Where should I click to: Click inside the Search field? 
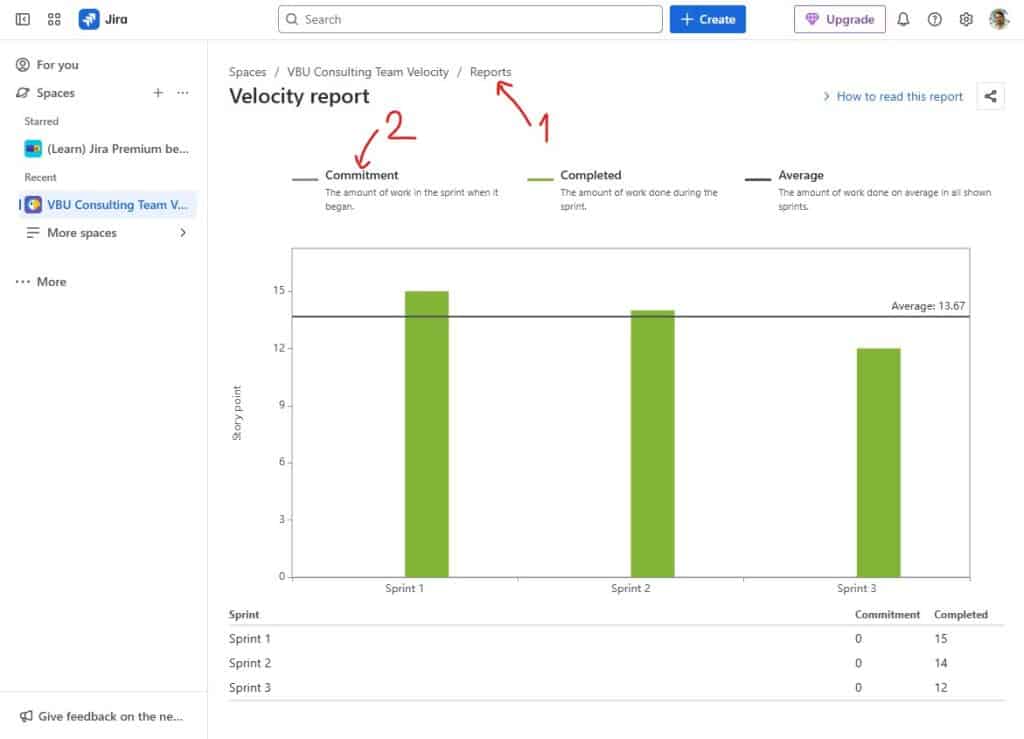470,19
